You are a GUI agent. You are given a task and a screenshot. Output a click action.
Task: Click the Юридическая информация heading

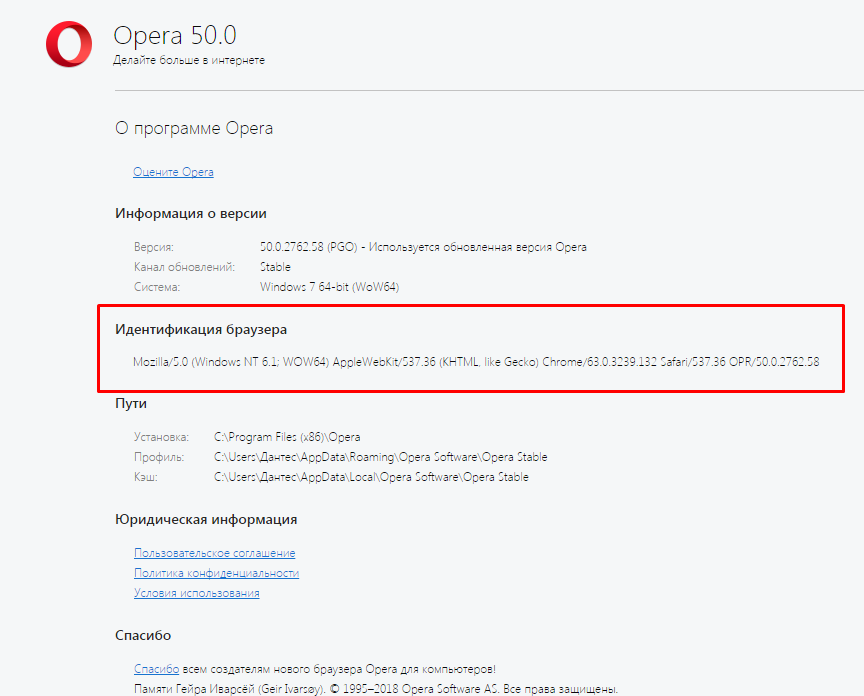206,520
